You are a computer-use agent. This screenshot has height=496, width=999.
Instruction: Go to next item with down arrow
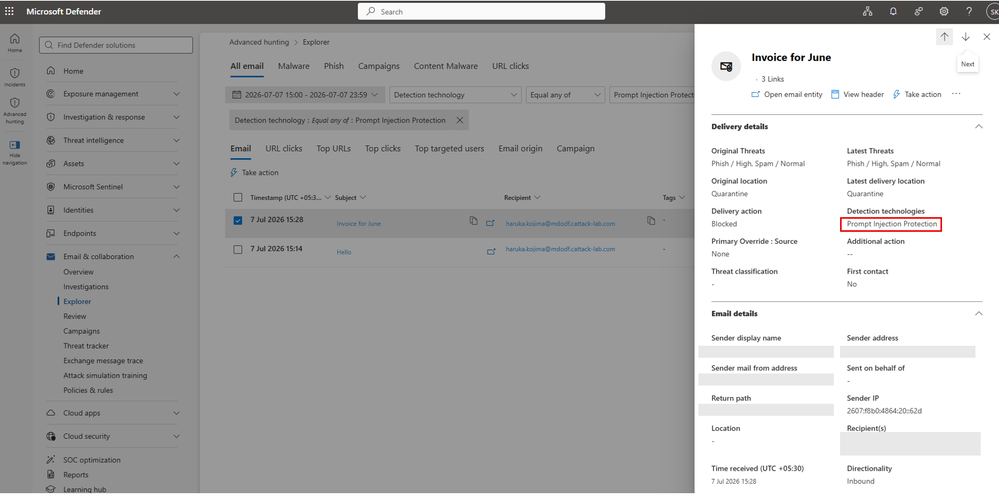click(x=966, y=37)
